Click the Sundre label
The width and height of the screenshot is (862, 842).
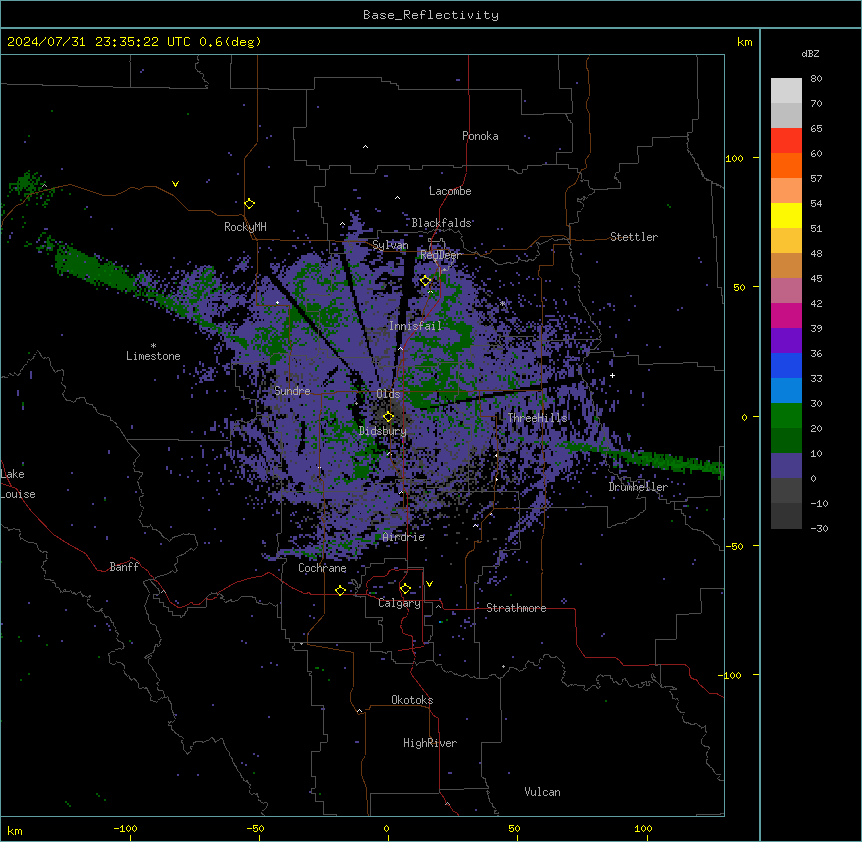click(292, 391)
